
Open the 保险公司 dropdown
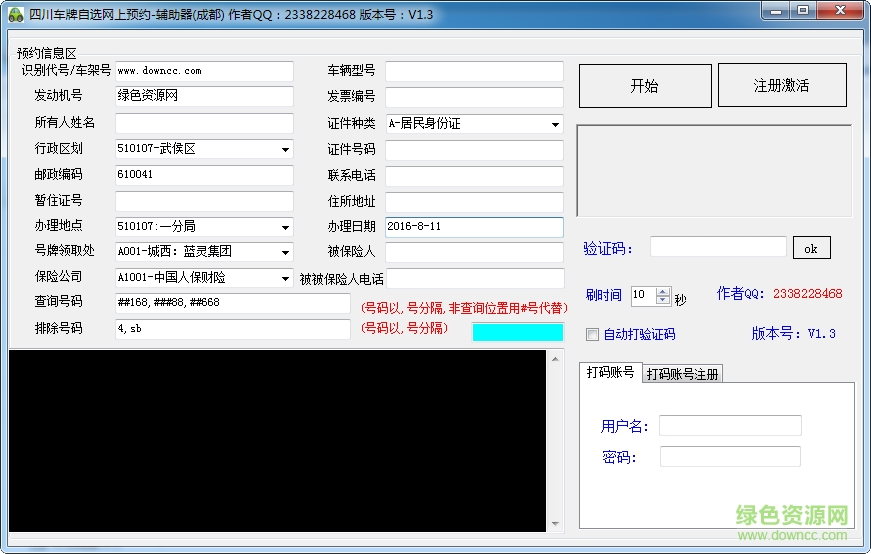[x=286, y=278]
